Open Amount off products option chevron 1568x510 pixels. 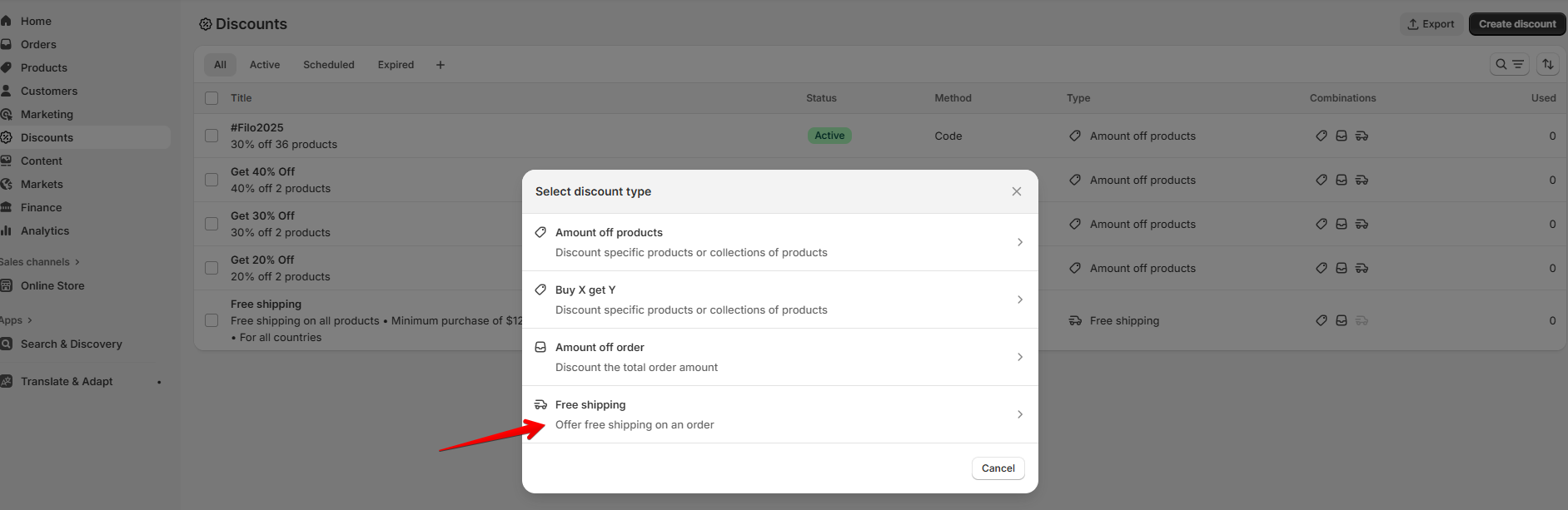click(x=1019, y=242)
